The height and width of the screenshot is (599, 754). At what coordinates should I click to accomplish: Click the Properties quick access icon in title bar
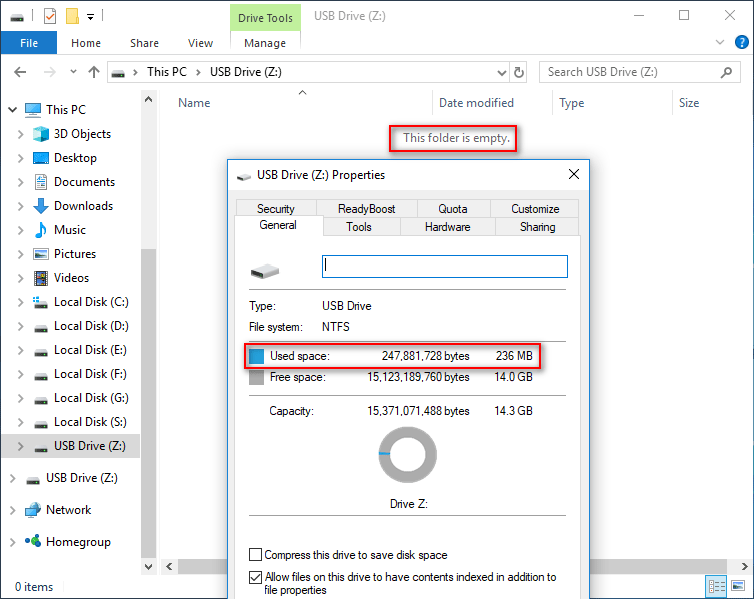tap(50, 16)
